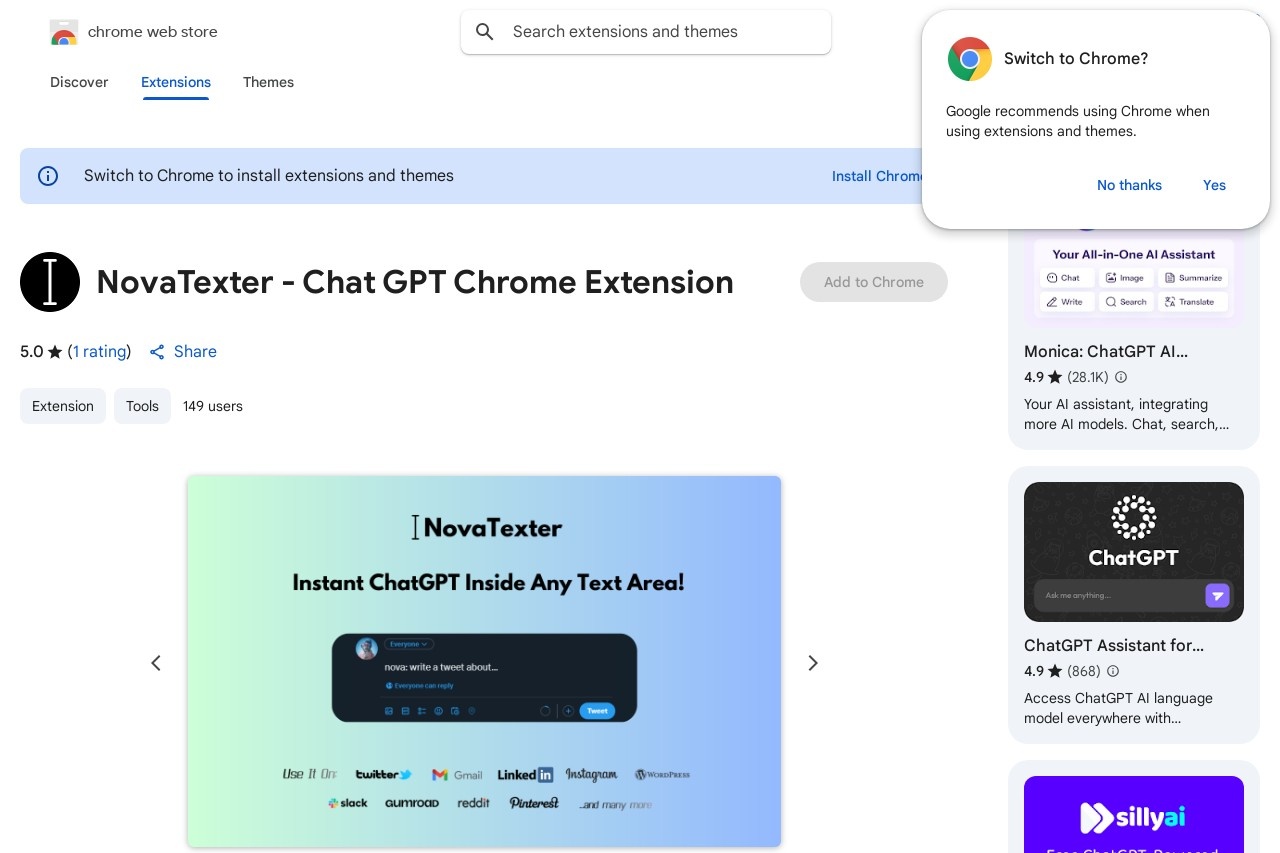Click the Install Chrome link
The height and width of the screenshot is (853, 1280).
click(878, 176)
